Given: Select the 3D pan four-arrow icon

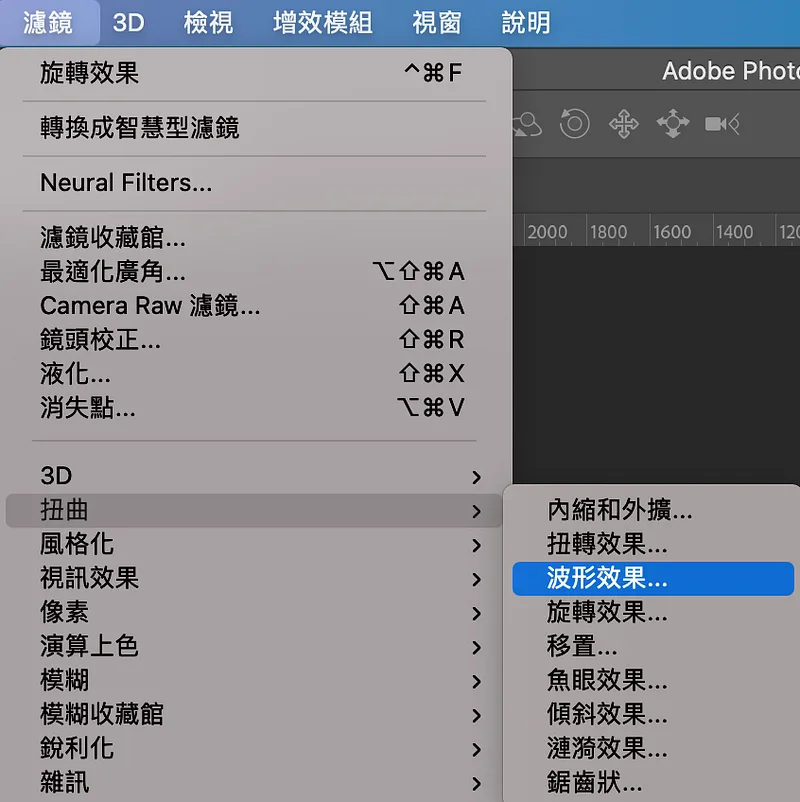Looking at the screenshot, I should 624,124.
